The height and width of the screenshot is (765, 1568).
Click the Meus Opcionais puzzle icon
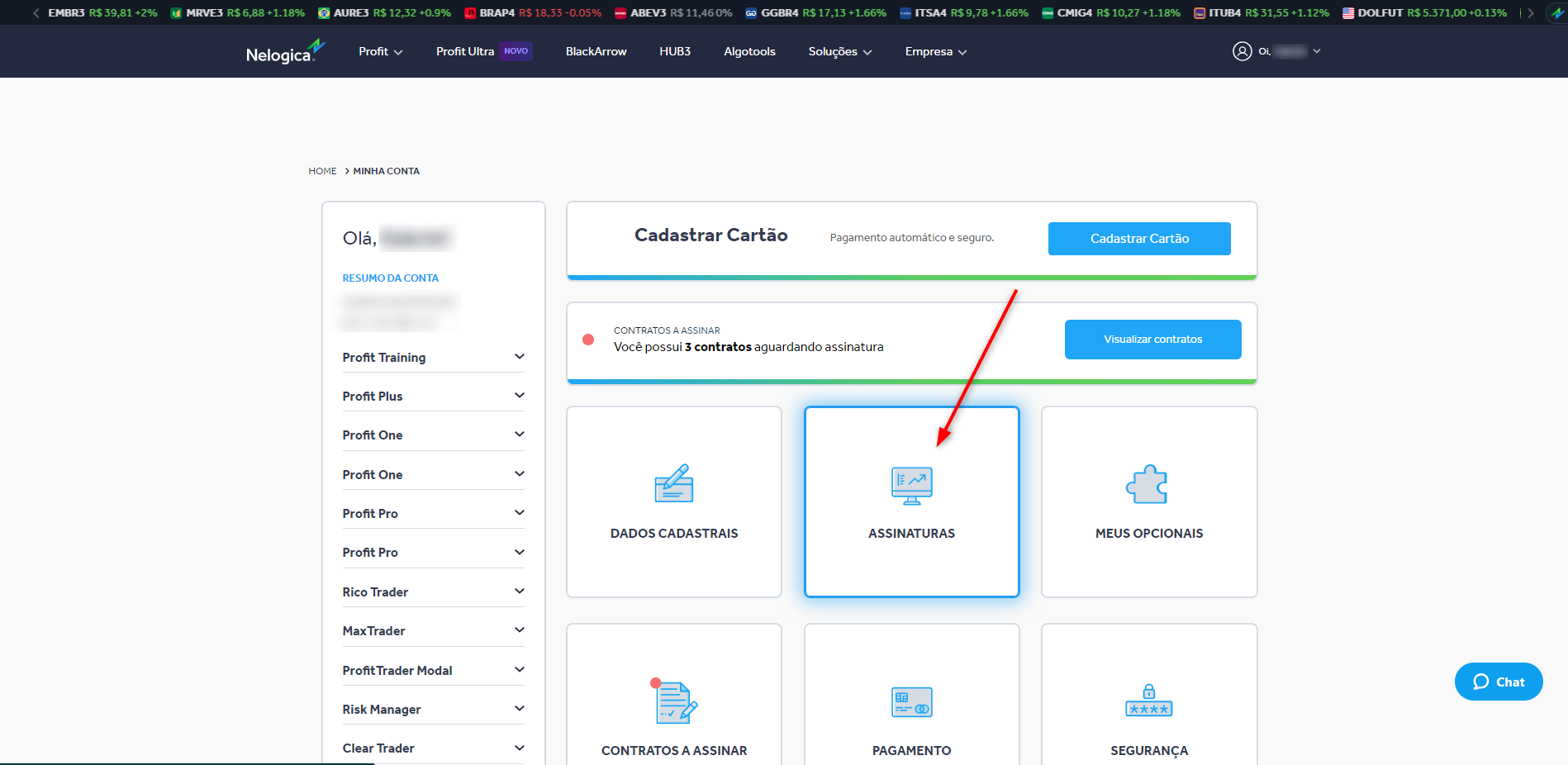[x=1147, y=484]
